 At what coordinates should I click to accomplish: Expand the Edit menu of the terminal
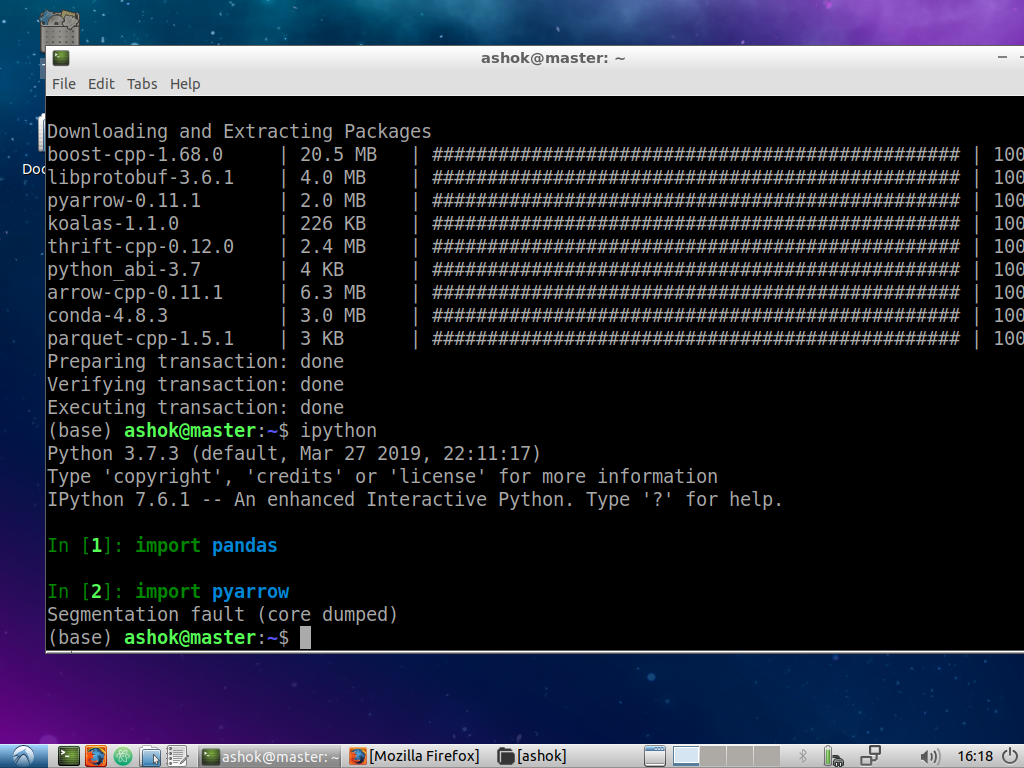click(100, 84)
